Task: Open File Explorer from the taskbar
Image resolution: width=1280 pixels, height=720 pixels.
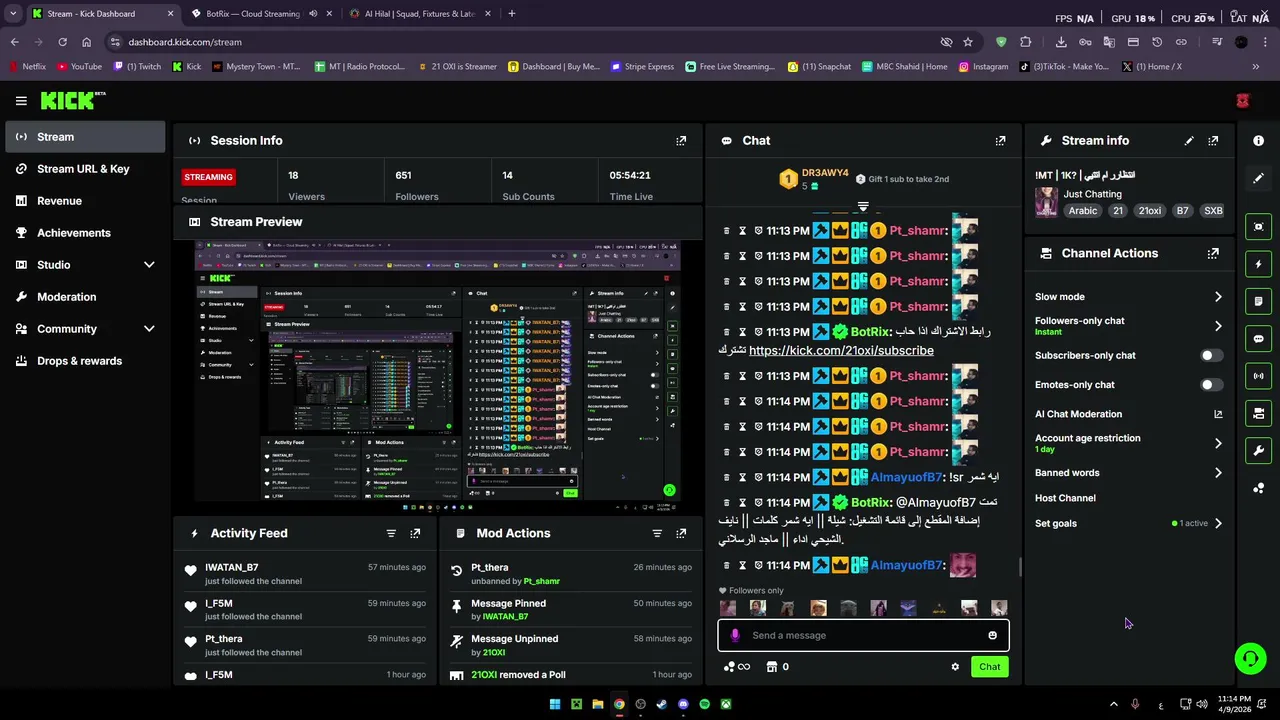Action: (x=597, y=704)
